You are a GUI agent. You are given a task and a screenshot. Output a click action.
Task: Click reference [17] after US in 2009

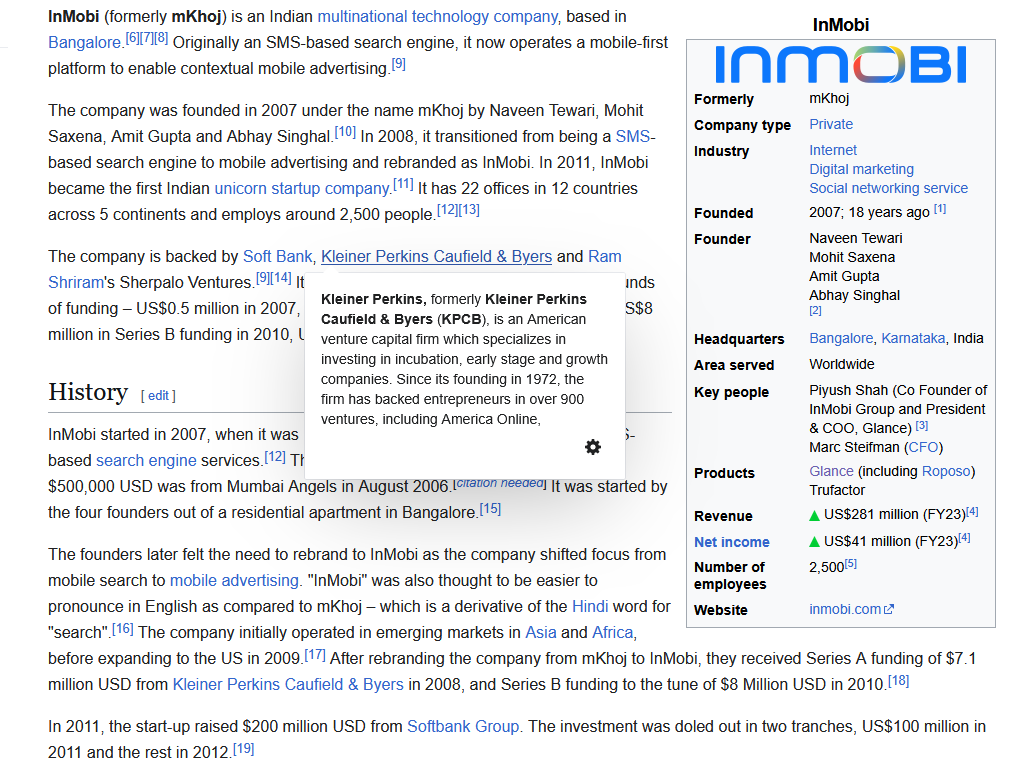point(315,654)
